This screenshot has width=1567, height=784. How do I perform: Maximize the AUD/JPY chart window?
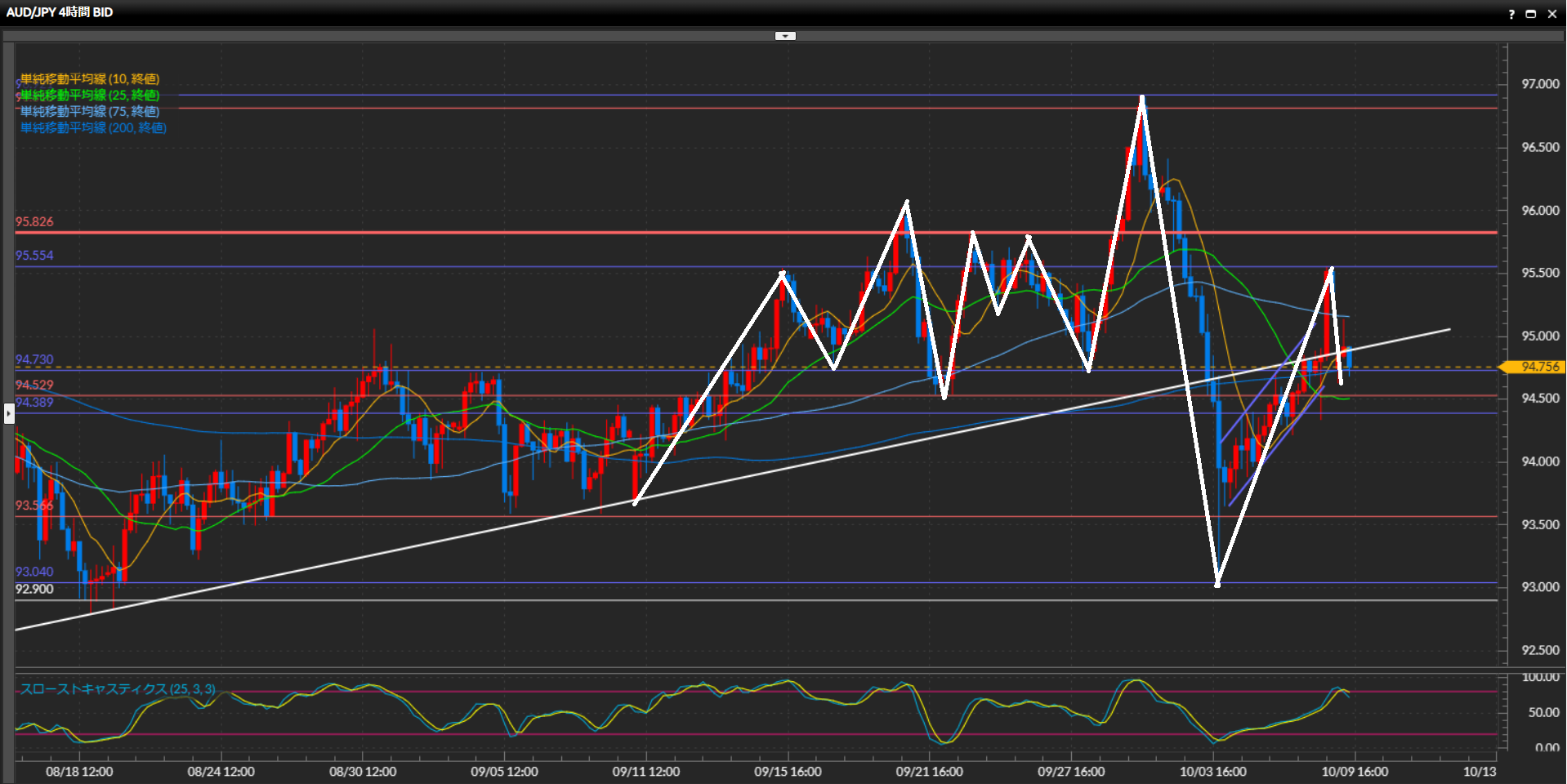[1531, 14]
